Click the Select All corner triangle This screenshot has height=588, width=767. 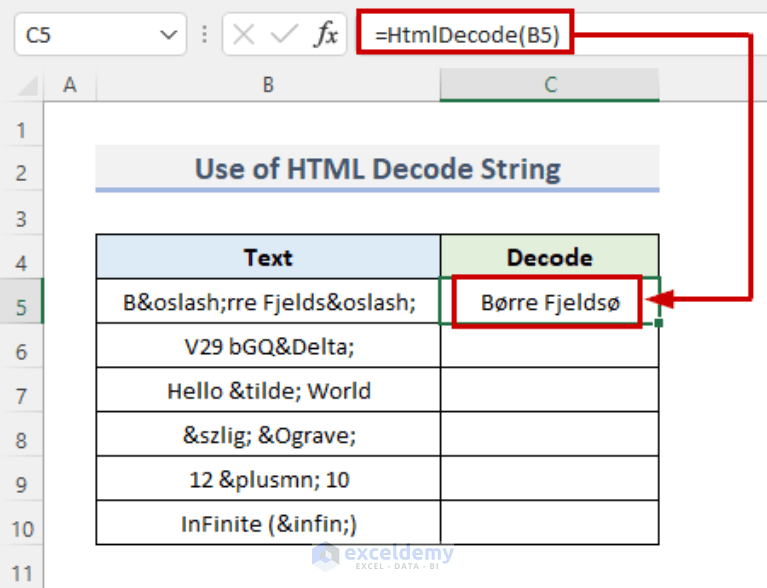[x=27, y=86]
